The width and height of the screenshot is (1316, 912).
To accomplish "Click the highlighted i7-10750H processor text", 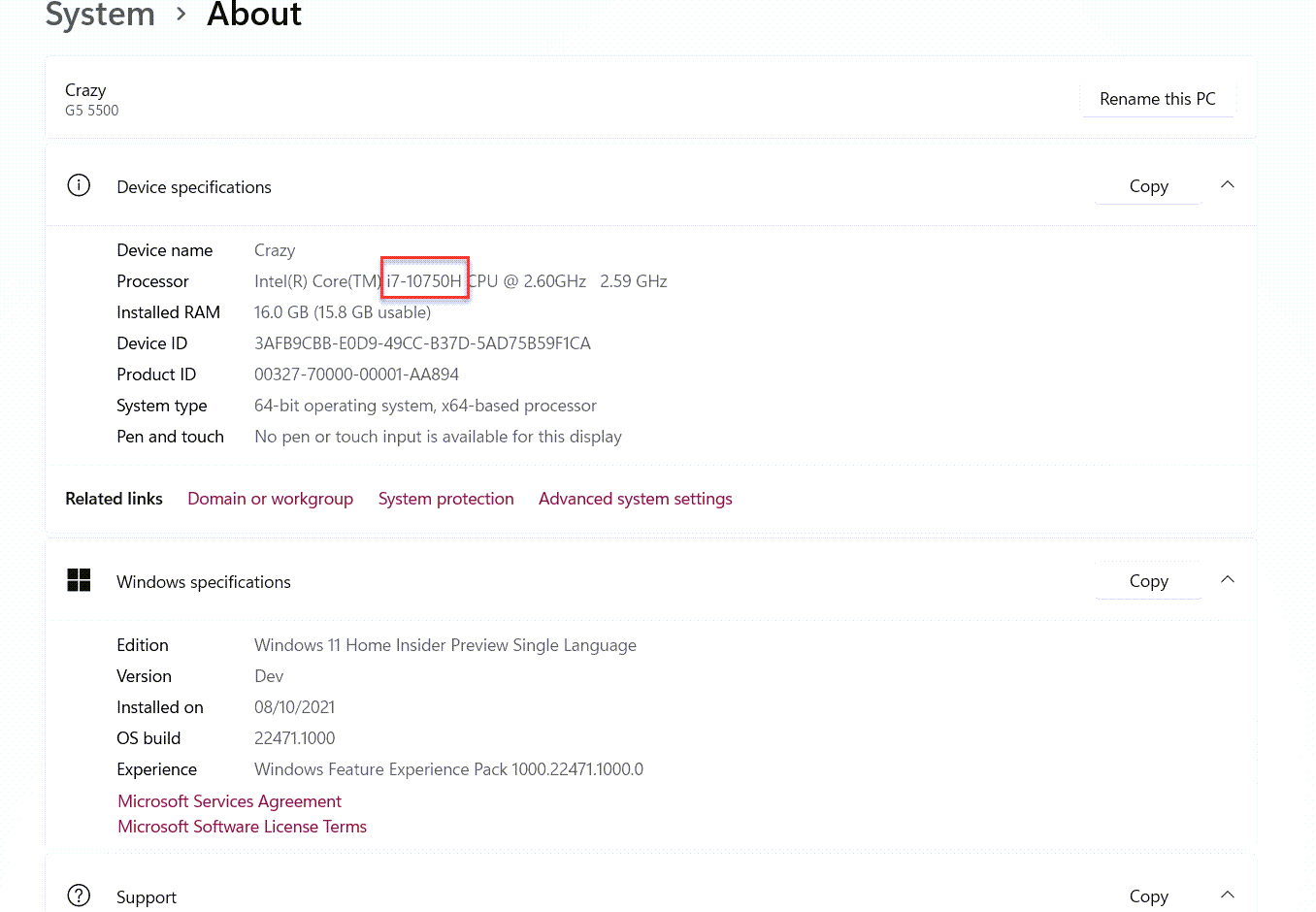I will click(424, 281).
